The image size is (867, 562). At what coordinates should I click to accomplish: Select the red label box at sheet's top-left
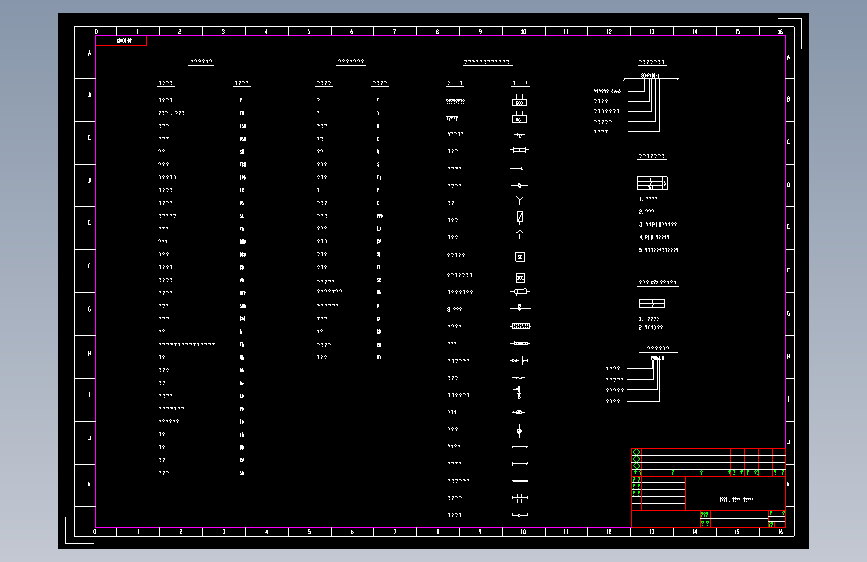click(121, 41)
